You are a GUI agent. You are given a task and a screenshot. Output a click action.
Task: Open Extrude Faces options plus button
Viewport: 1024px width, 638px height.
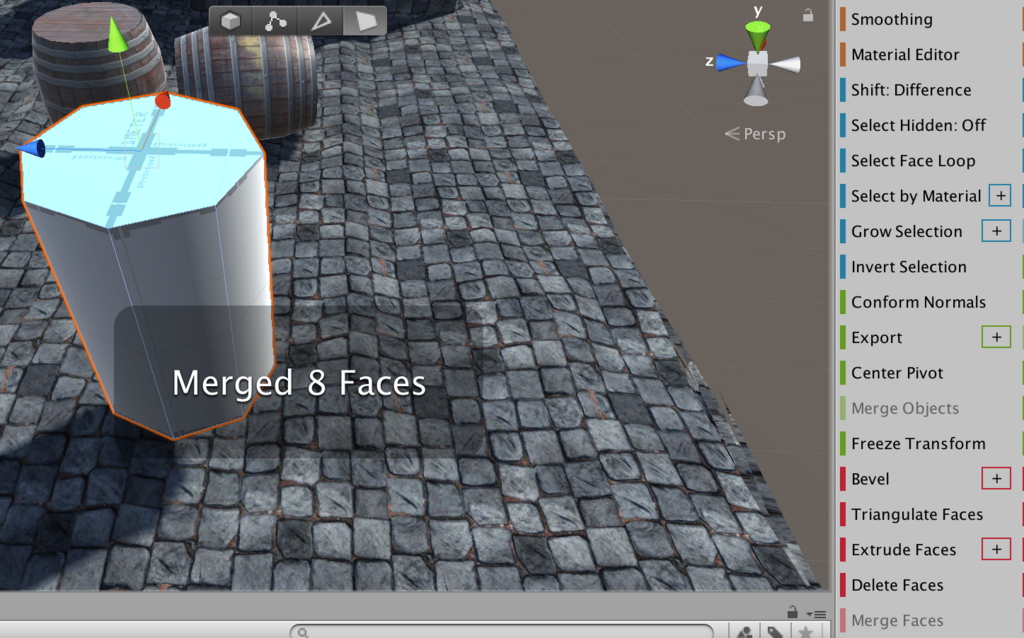pos(997,549)
